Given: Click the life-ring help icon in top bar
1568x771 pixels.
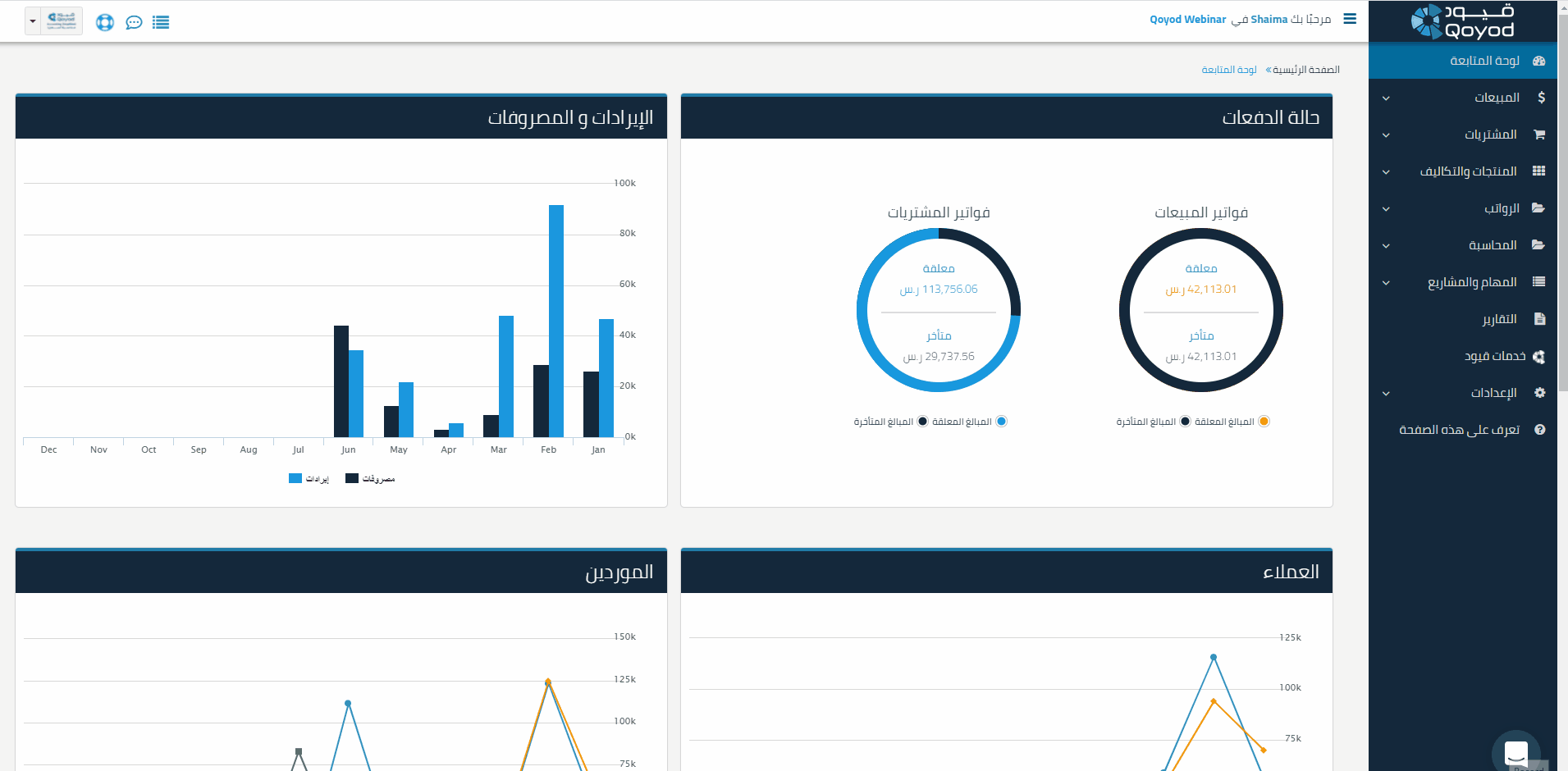Looking at the screenshot, I should 105,22.
